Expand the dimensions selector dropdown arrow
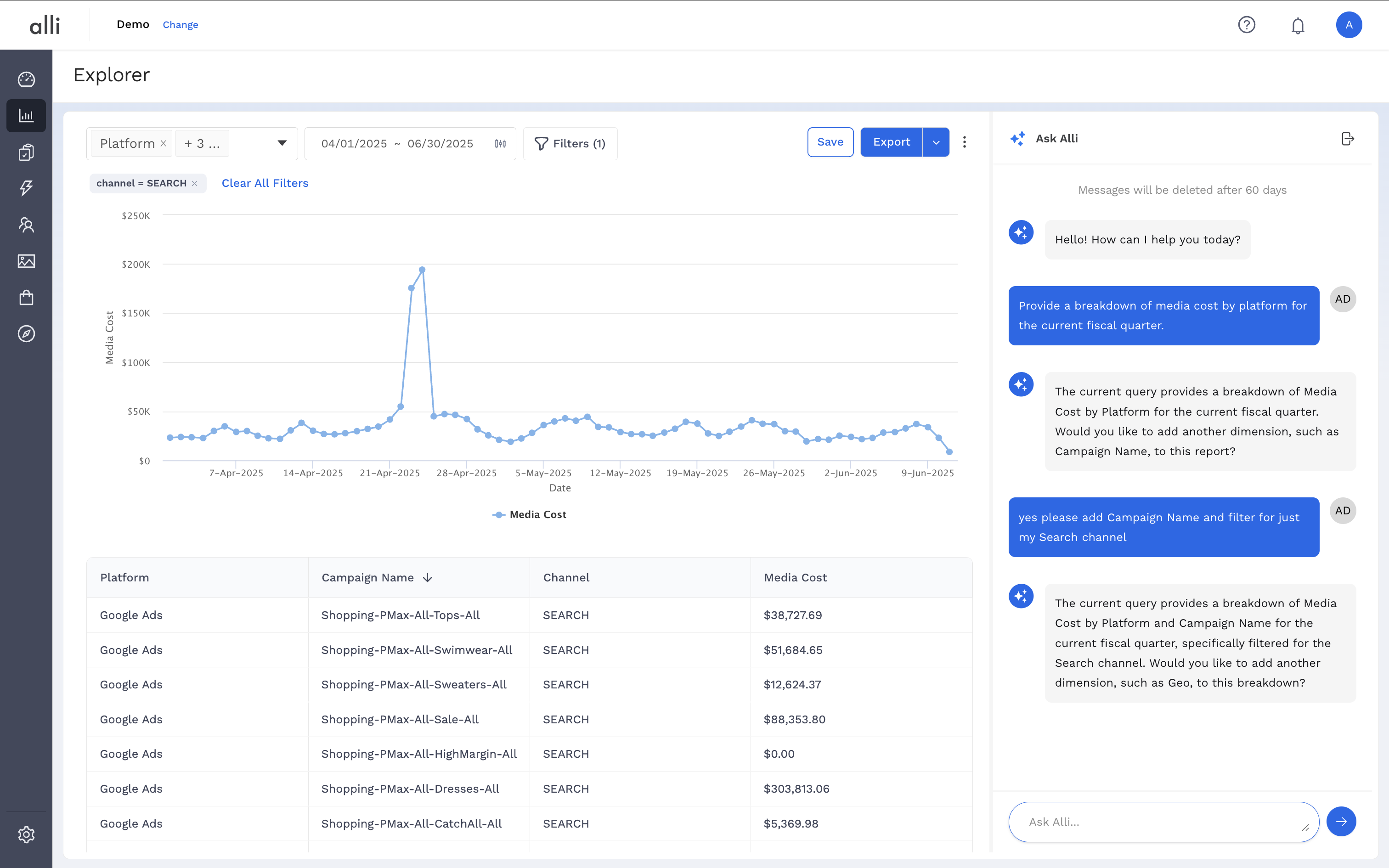 coord(282,143)
